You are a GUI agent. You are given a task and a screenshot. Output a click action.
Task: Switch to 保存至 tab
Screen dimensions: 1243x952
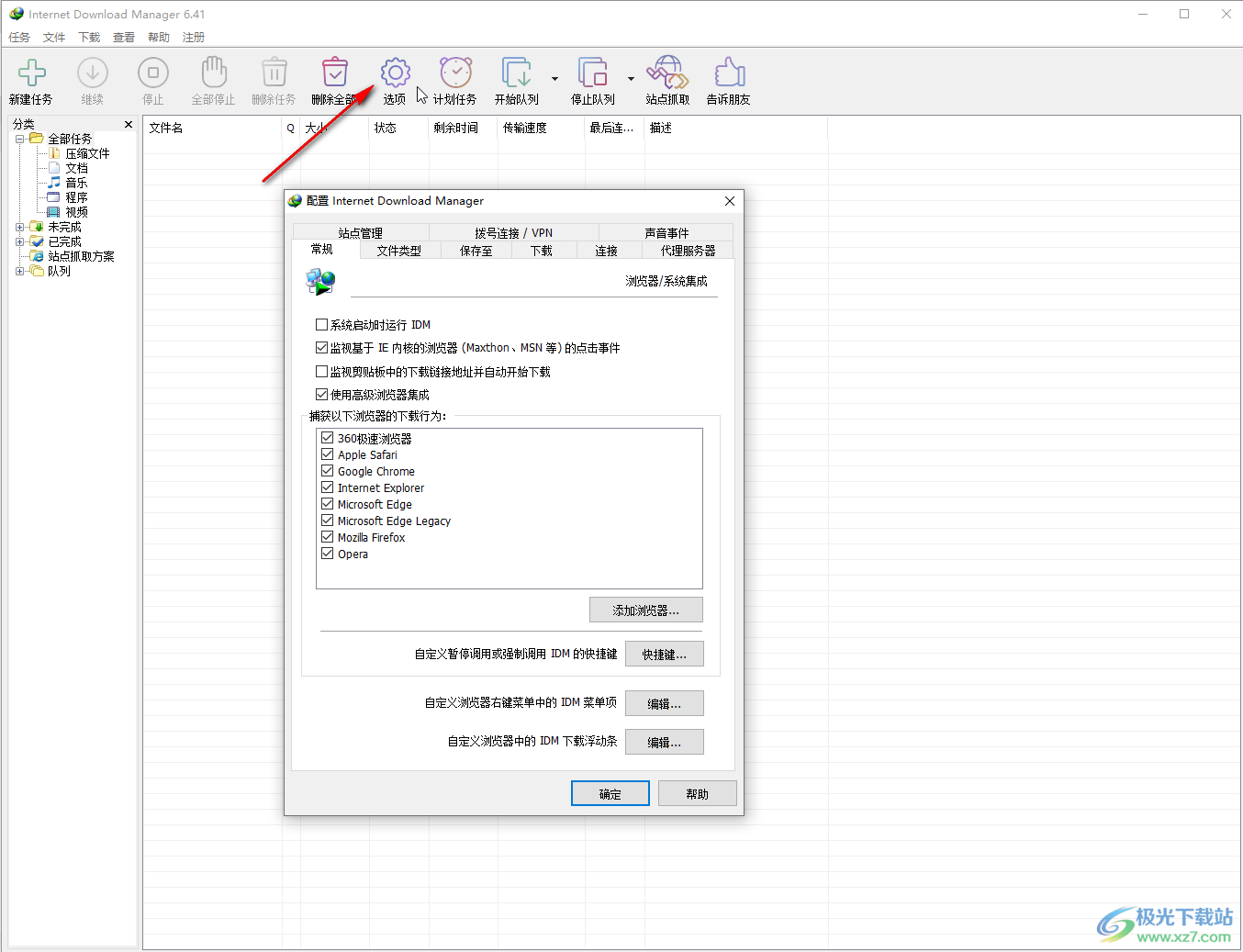pyautogui.click(x=476, y=250)
